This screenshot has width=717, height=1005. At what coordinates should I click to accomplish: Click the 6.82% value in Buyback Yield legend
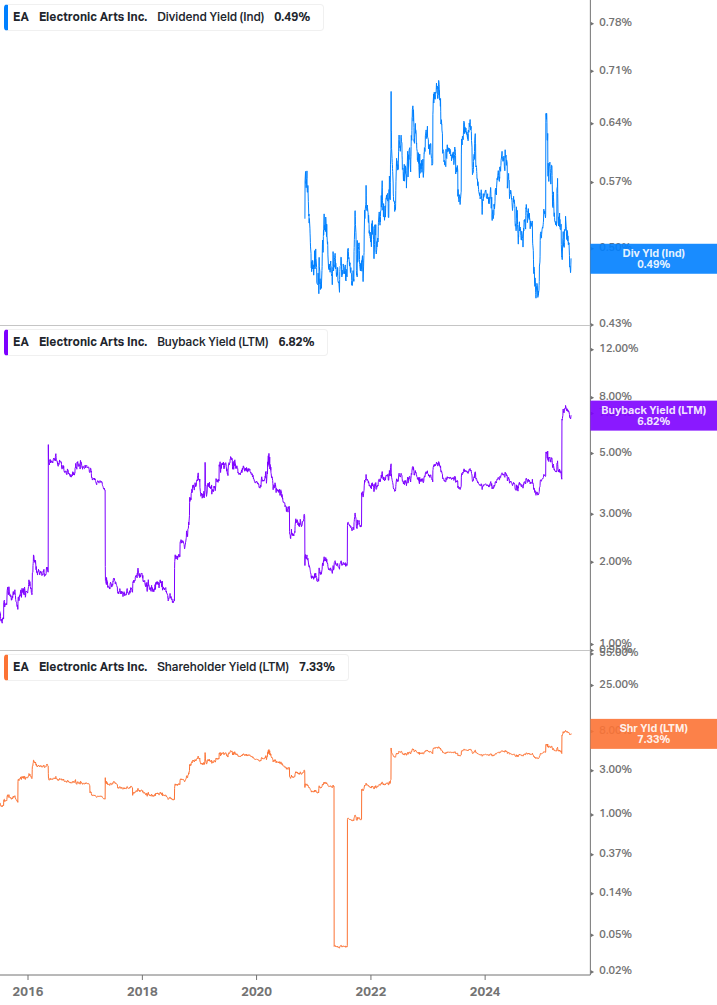click(x=297, y=342)
